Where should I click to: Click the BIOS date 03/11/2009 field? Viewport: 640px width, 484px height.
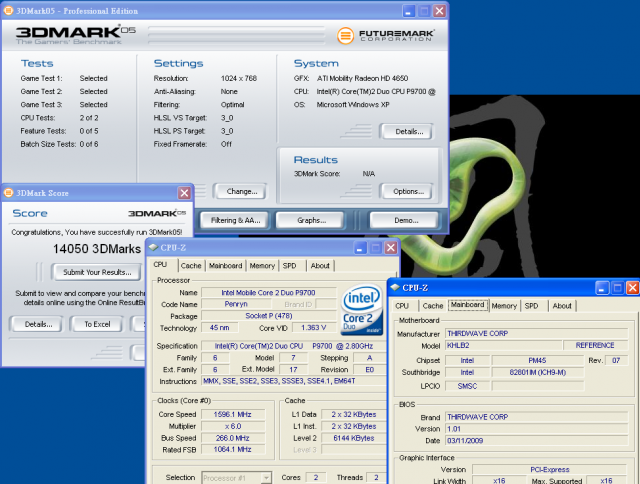[x=536, y=441]
